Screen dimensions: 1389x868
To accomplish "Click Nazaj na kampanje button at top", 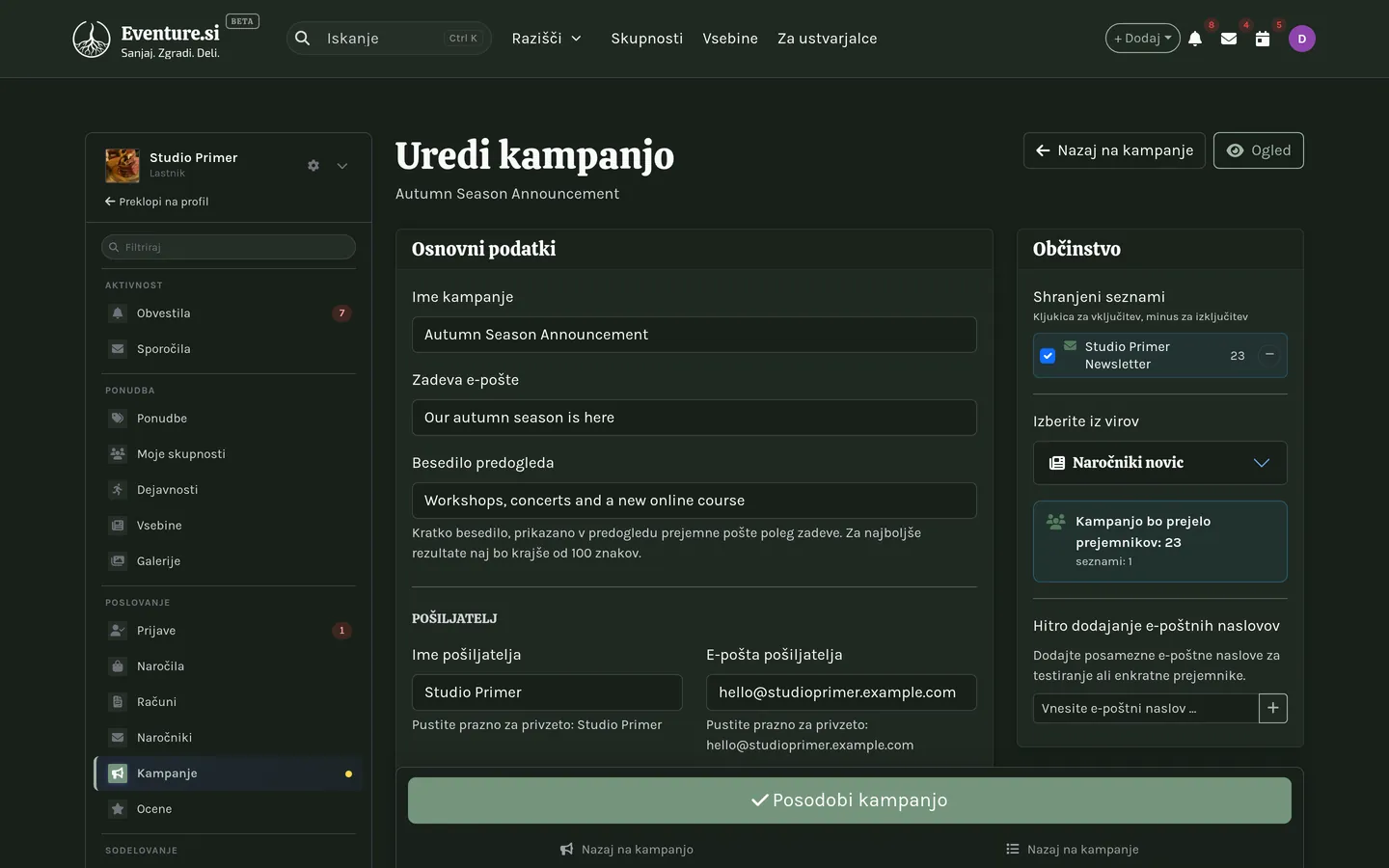I will tap(1114, 150).
